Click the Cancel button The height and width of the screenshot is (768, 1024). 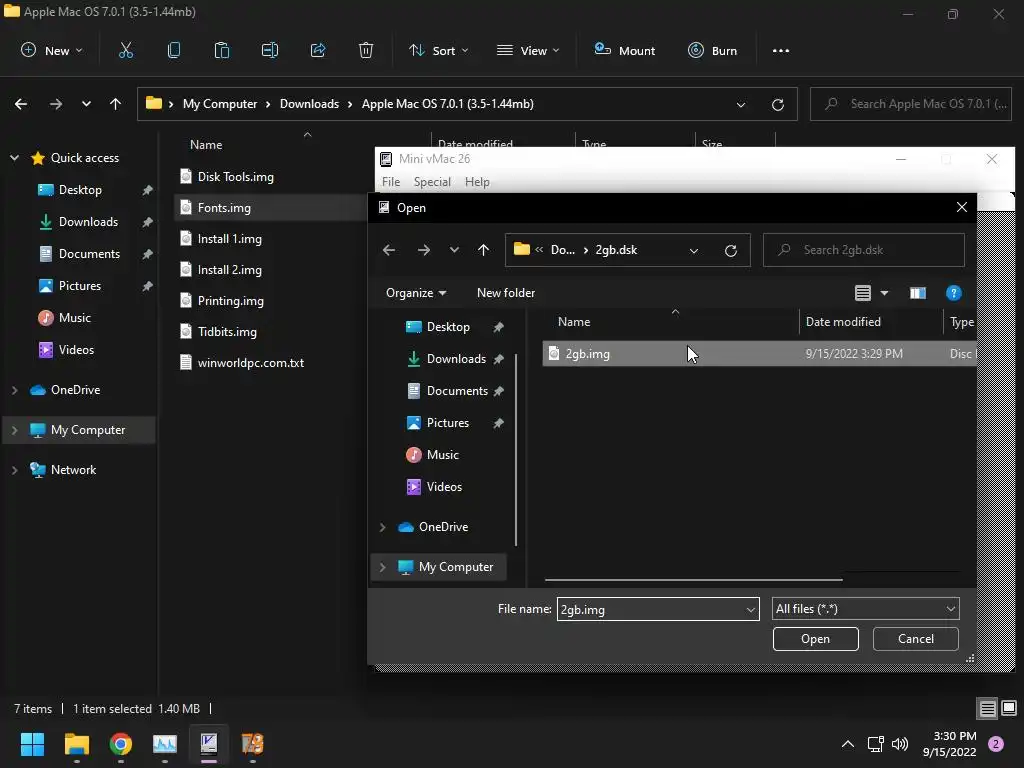coord(915,639)
